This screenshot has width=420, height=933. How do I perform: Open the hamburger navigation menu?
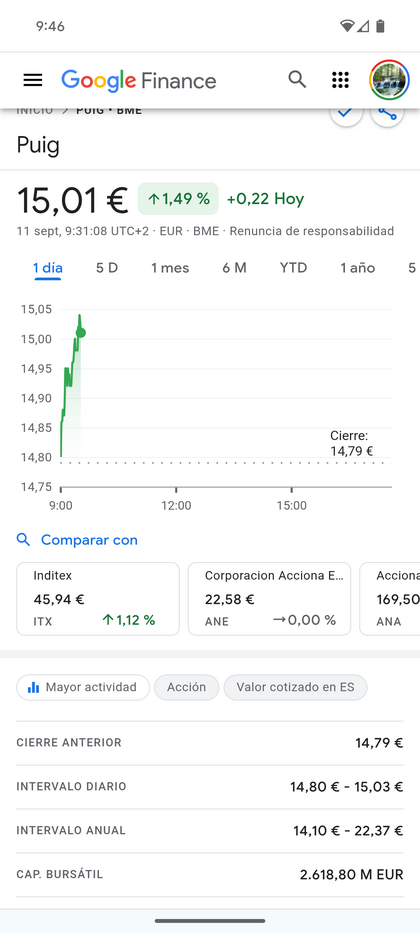[33, 80]
